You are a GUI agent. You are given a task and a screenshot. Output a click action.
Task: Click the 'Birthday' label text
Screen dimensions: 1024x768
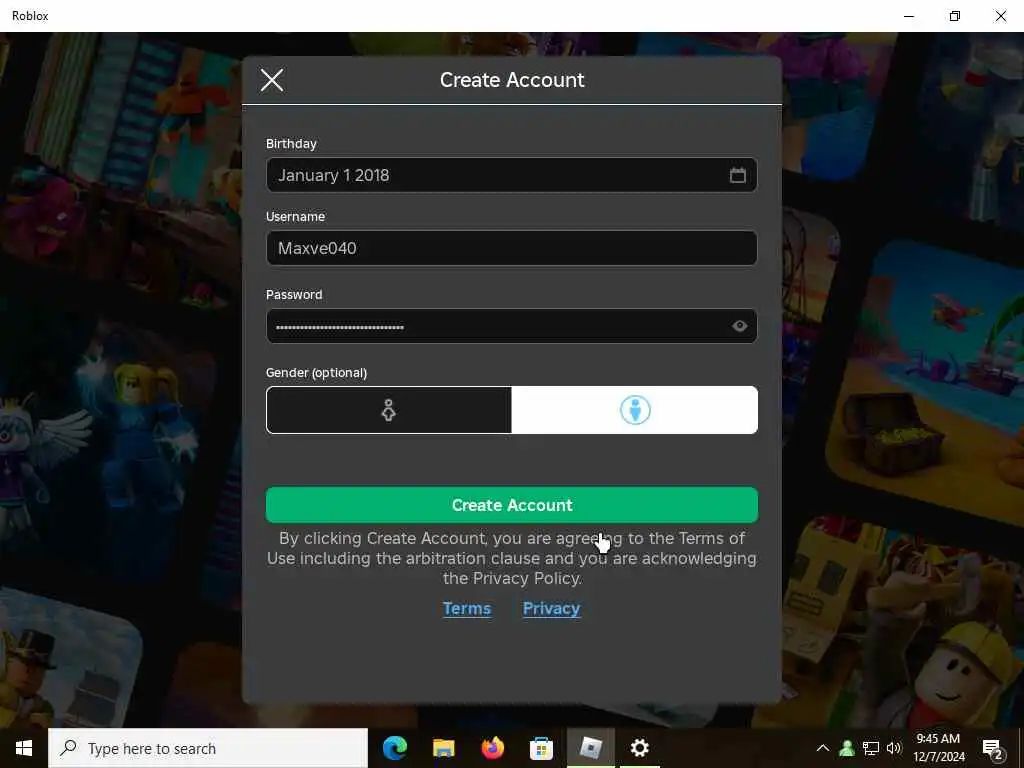291,144
